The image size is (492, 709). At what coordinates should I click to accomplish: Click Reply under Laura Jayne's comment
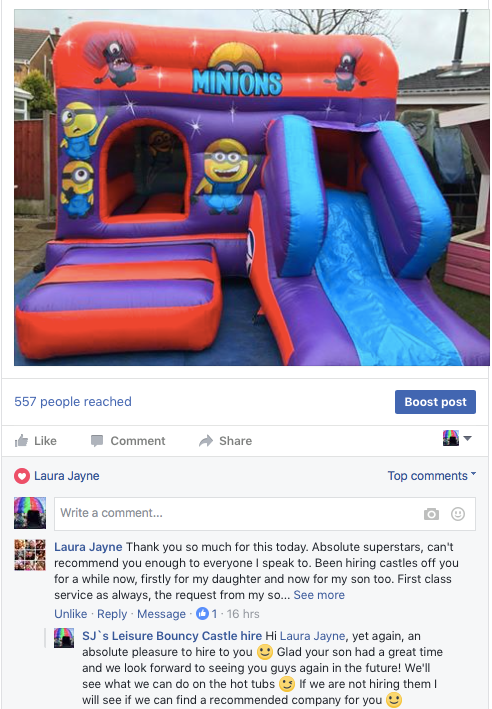coord(112,614)
